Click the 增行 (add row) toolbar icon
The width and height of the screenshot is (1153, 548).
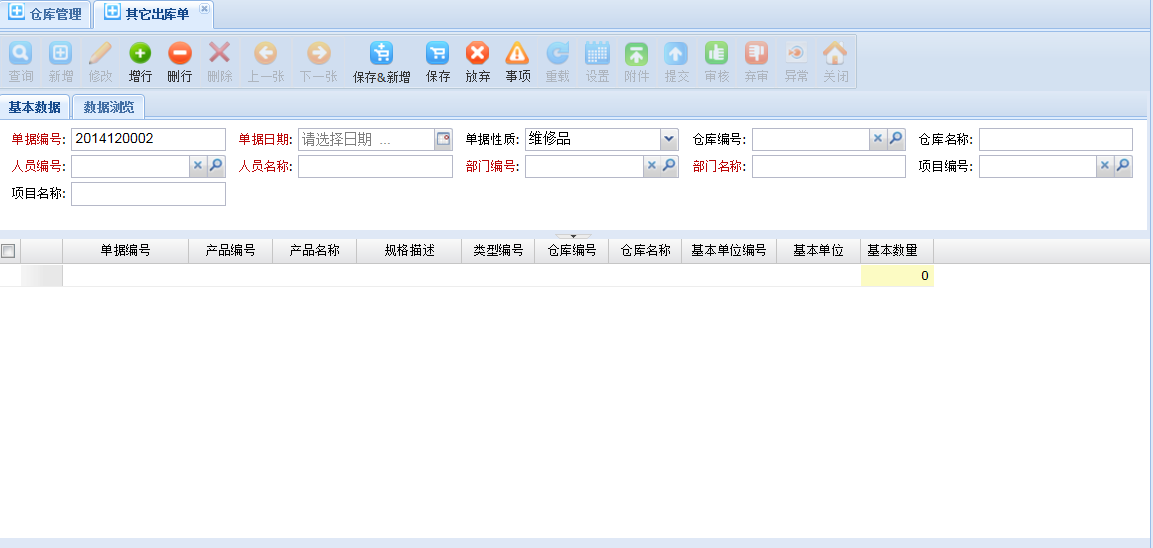coord(140,54)
